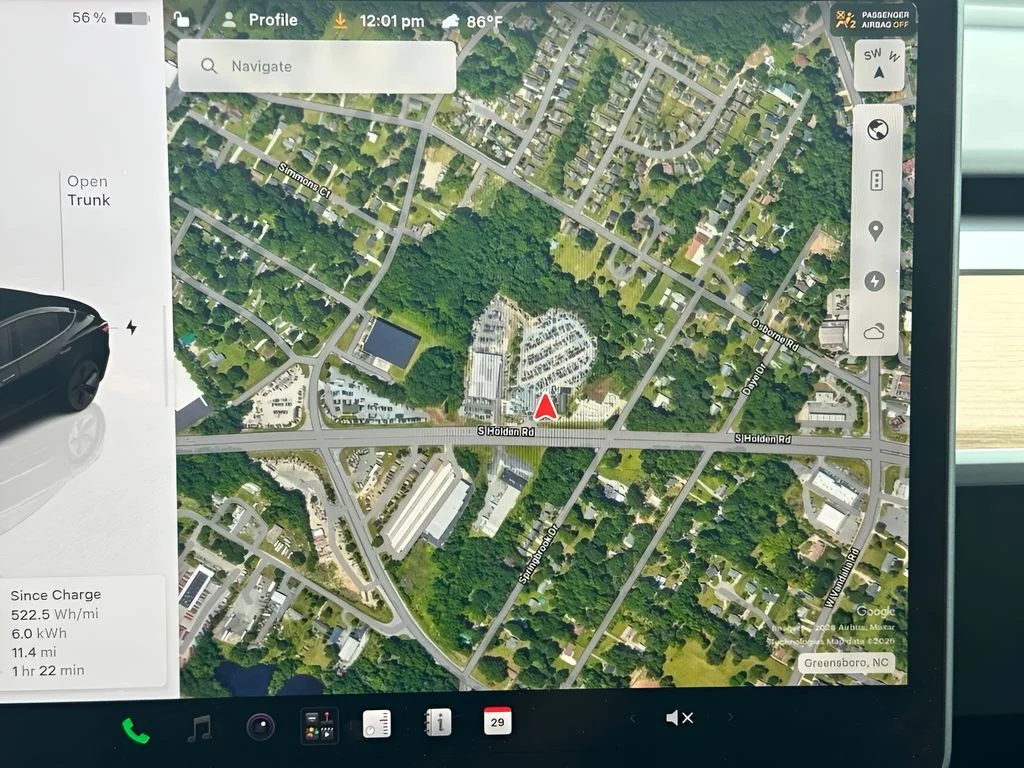Tap the magnifier icon in Navigate box

pos(209,66)
